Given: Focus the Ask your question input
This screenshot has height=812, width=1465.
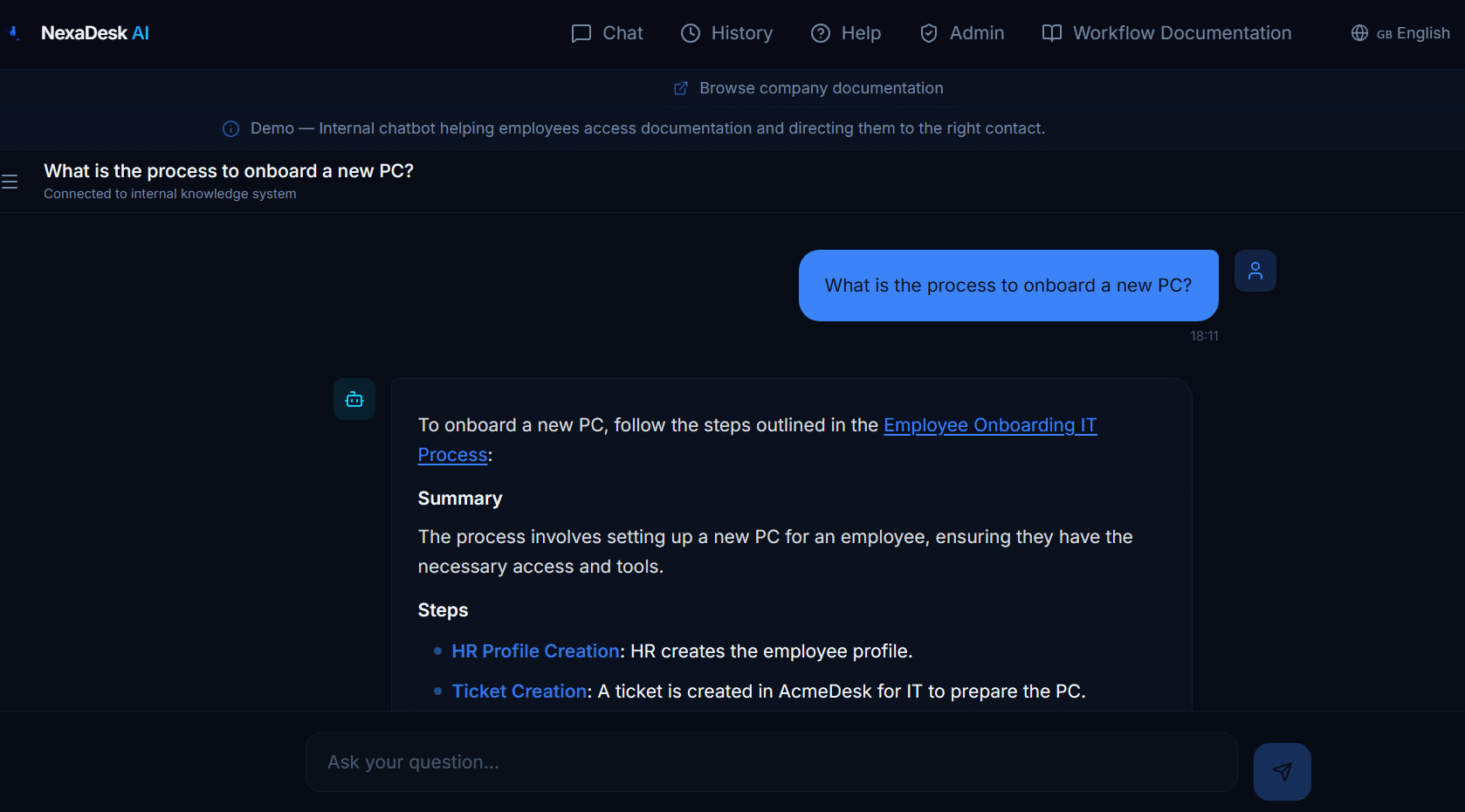Looking at the screenshot, I should (771, 762).
